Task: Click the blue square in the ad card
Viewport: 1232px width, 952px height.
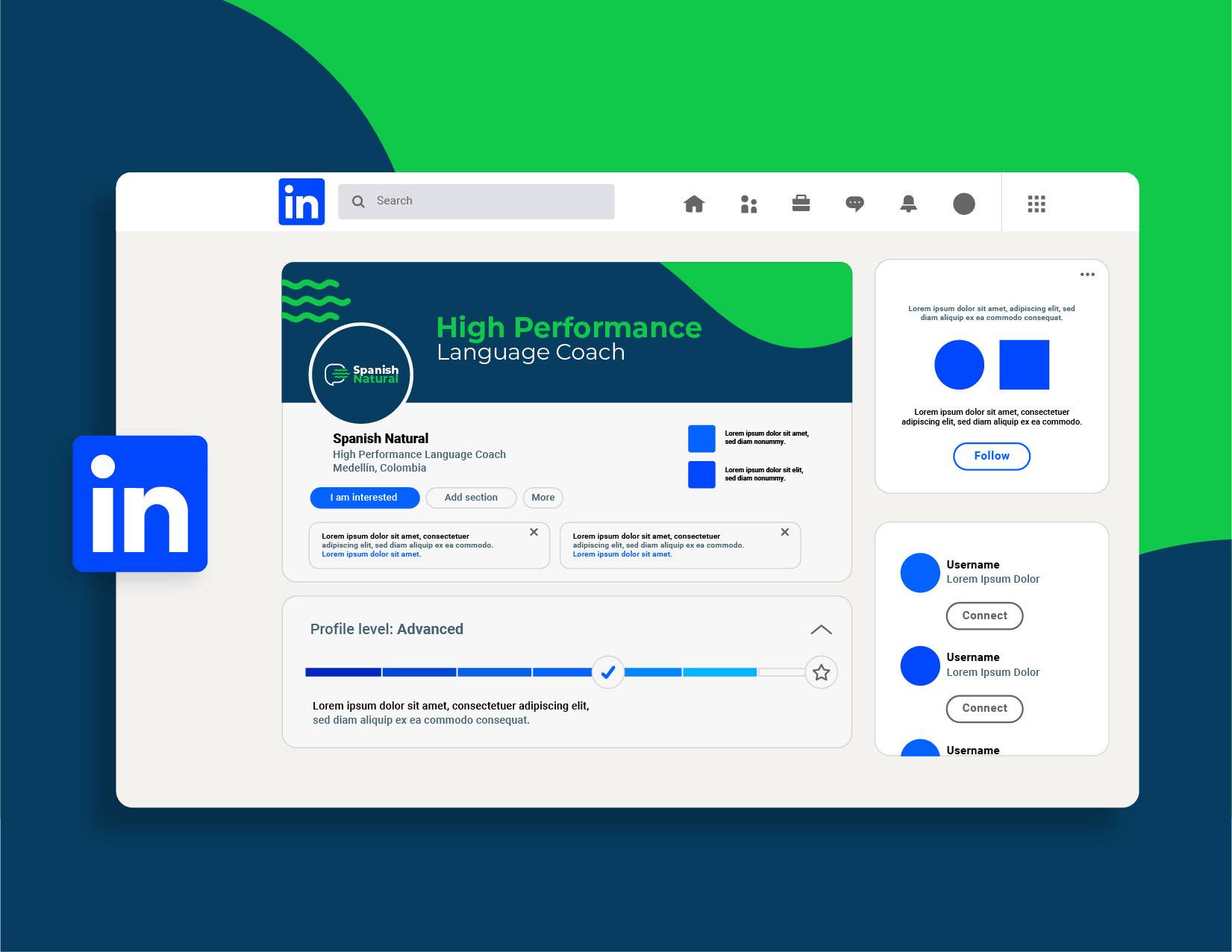Action: tap(1025, 365)
